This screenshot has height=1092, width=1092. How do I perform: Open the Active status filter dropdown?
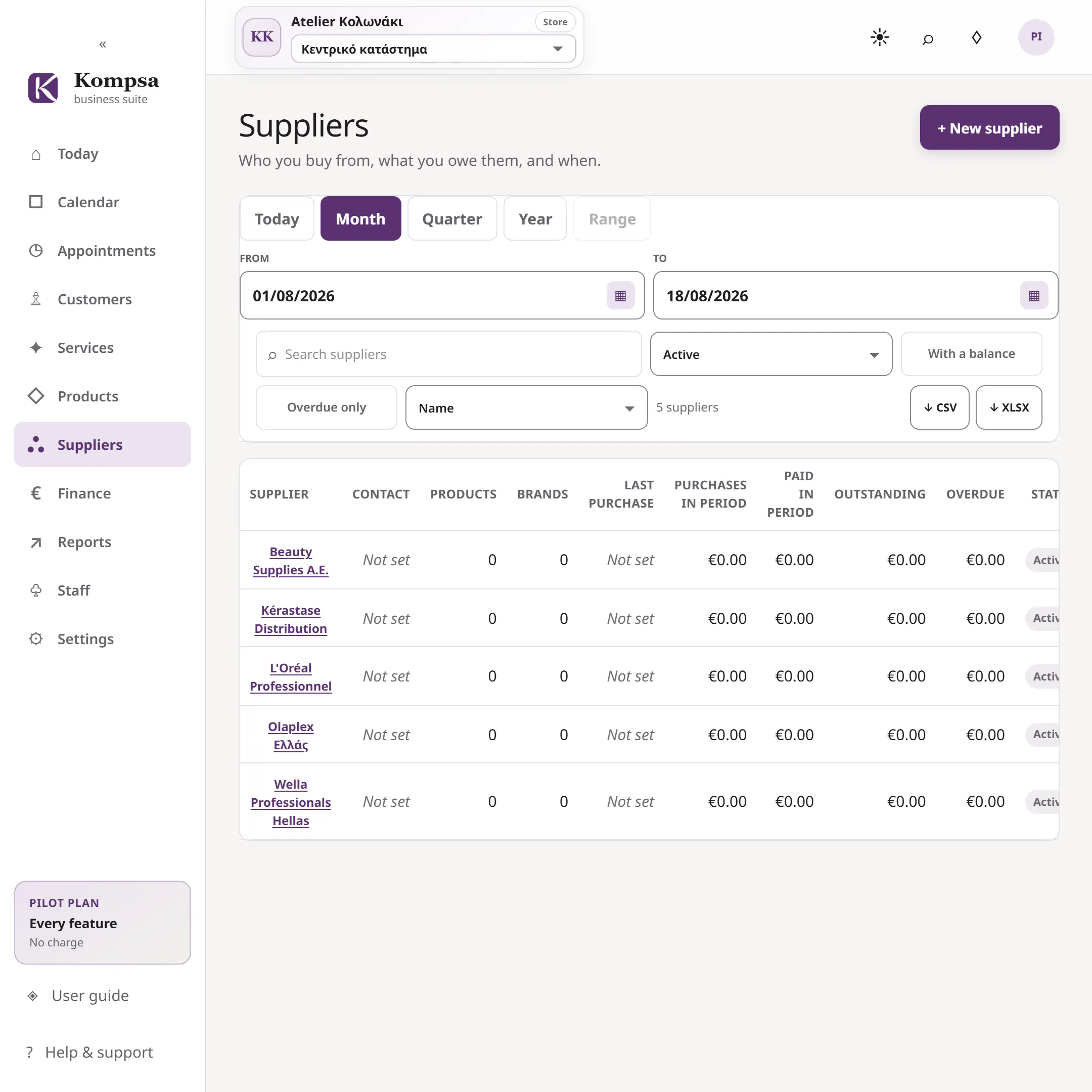click(x=771, y=354)
